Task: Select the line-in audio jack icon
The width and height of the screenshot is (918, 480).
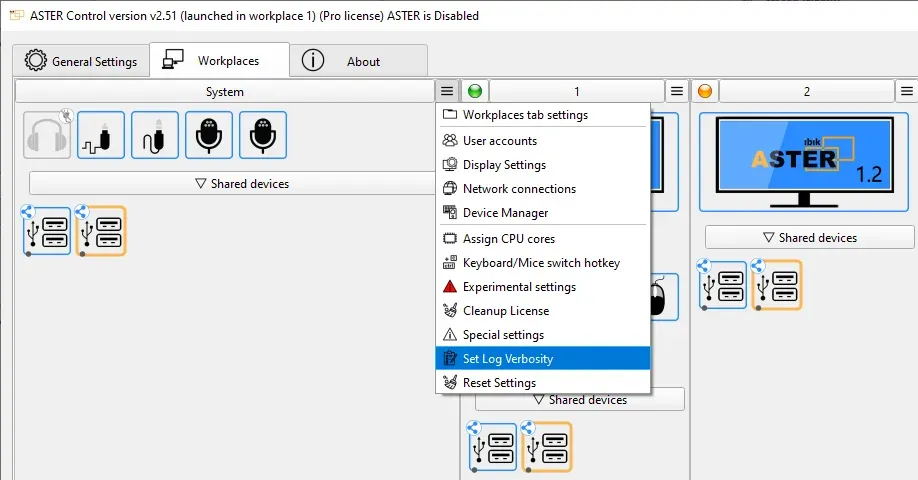Action: [x=155, y=135]
